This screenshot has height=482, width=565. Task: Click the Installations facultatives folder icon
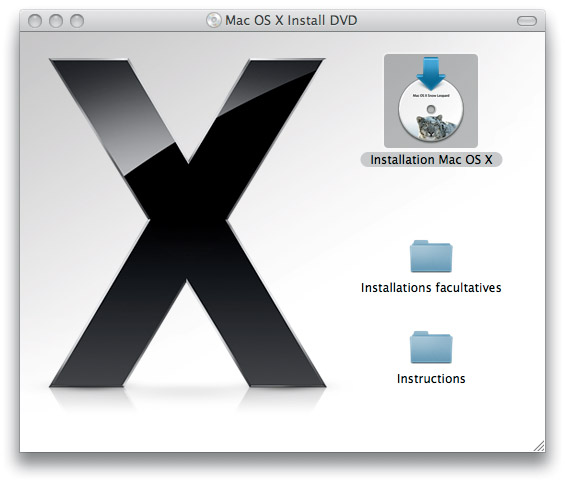431,256
